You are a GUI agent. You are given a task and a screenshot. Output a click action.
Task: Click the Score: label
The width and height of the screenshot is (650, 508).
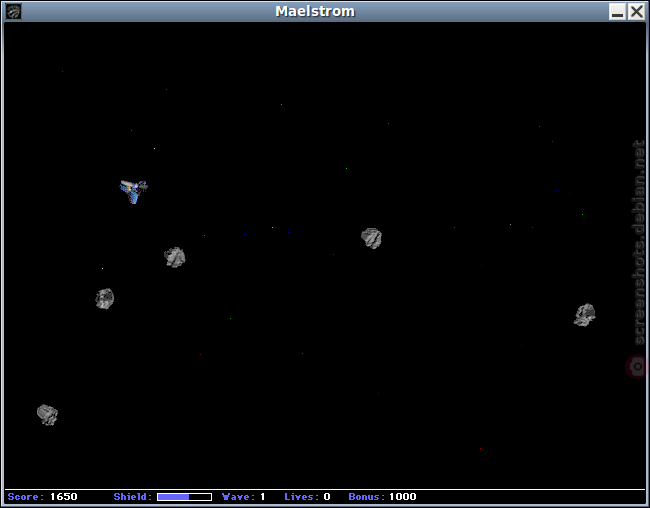click(x=26, y=497)
